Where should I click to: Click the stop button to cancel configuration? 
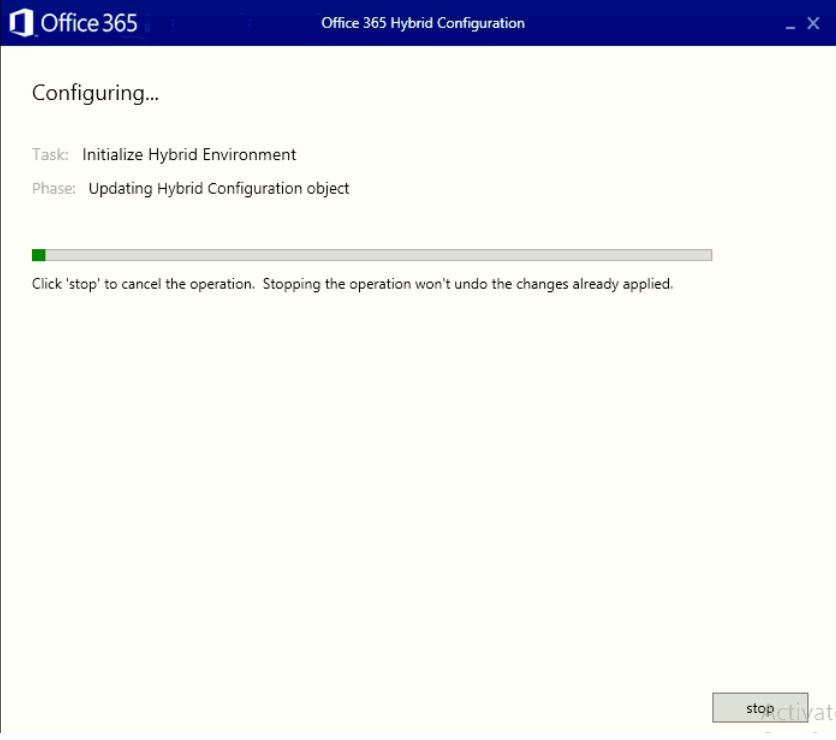click(x=760, y=707)
